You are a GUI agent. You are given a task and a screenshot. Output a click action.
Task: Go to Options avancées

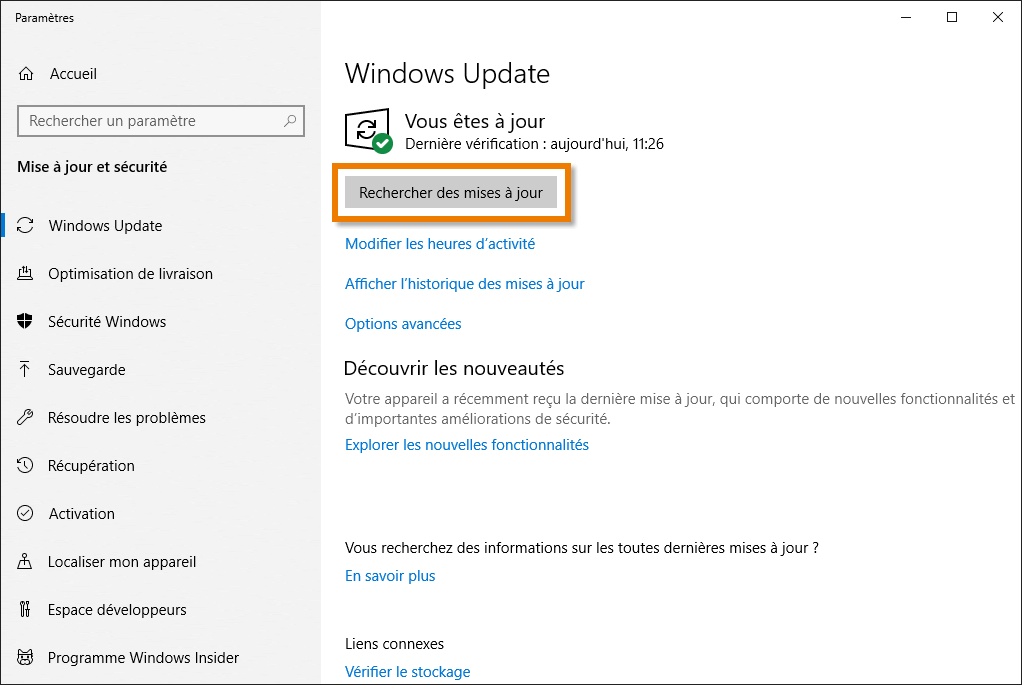[403, 324]
